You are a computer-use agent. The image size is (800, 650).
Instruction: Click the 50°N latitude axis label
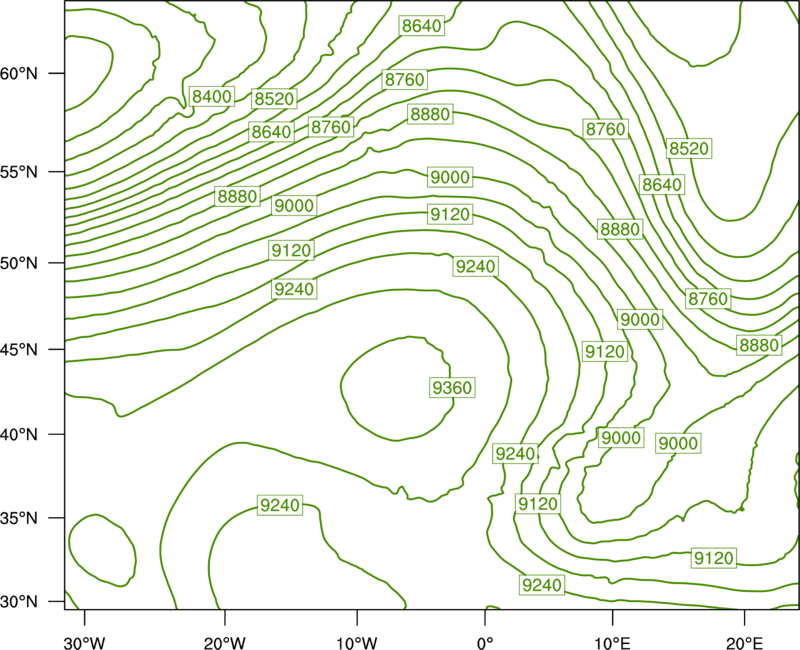[x=19, y=263]
